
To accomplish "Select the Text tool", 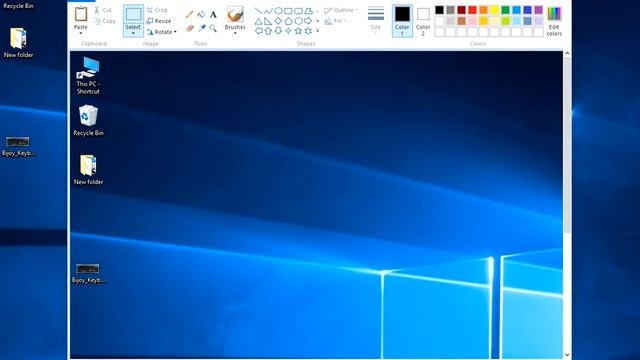I will point(213,15).
